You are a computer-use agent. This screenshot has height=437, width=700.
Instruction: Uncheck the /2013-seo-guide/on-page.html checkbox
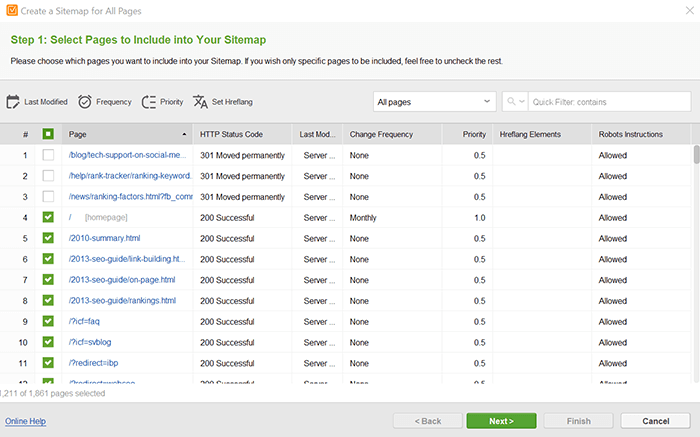[48, 280]
